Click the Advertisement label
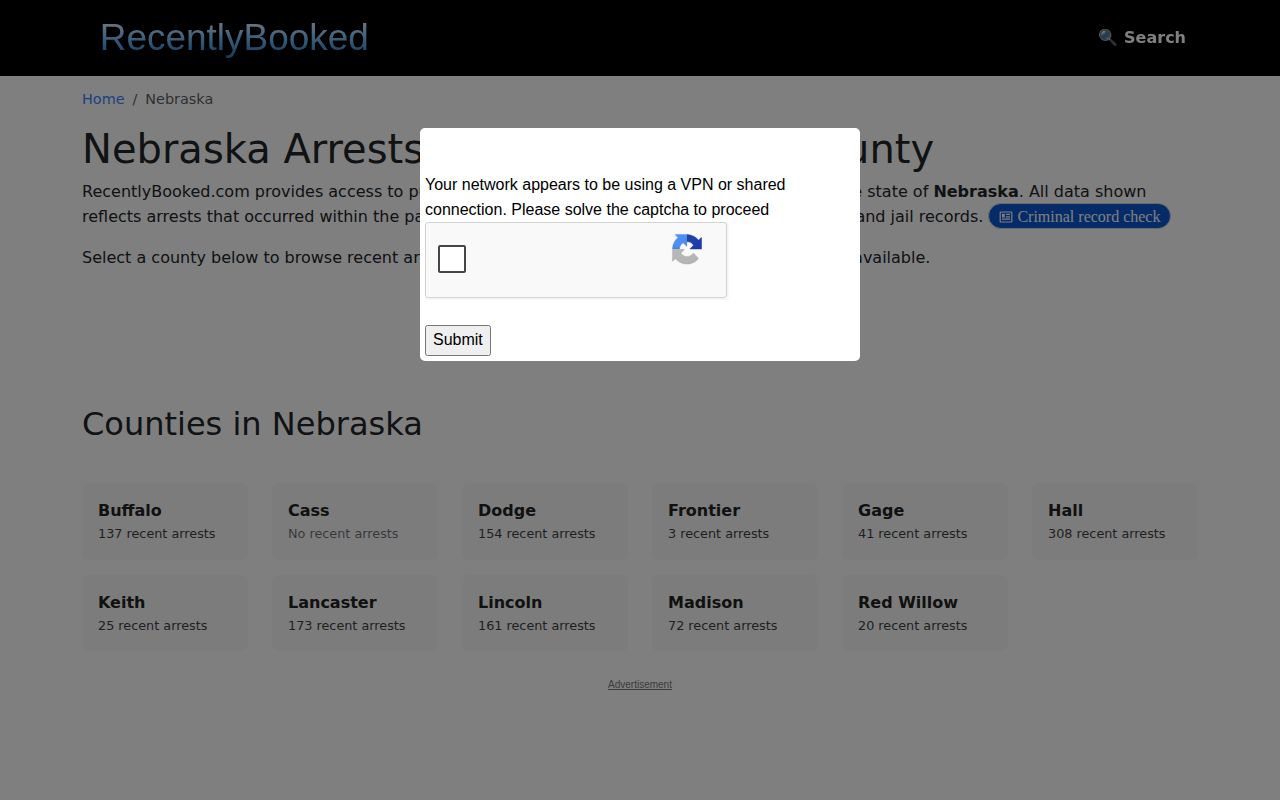The height and width of the screenshot is (800, 1280). [640, 684]
